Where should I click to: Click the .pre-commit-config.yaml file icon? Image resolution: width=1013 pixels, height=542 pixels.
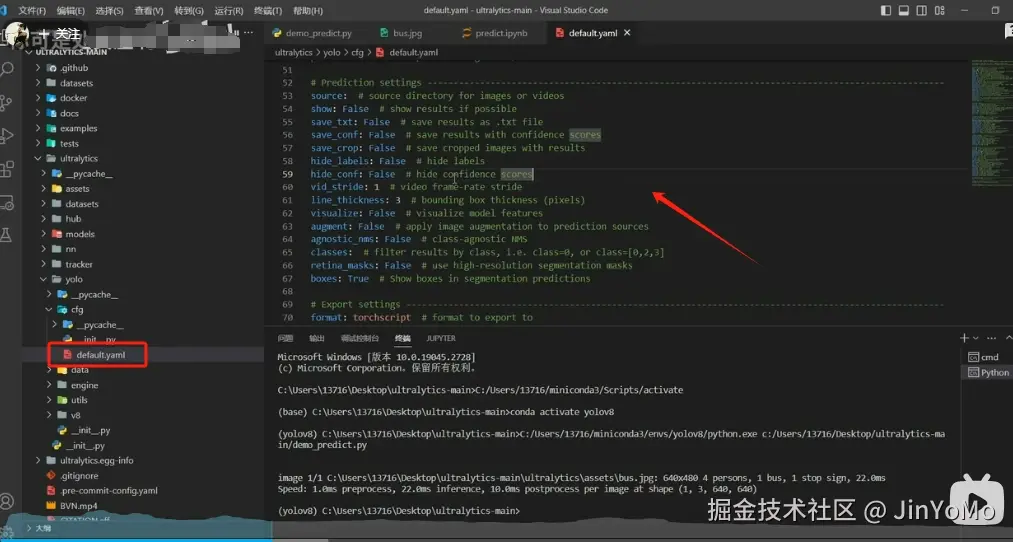coord(51,491)
